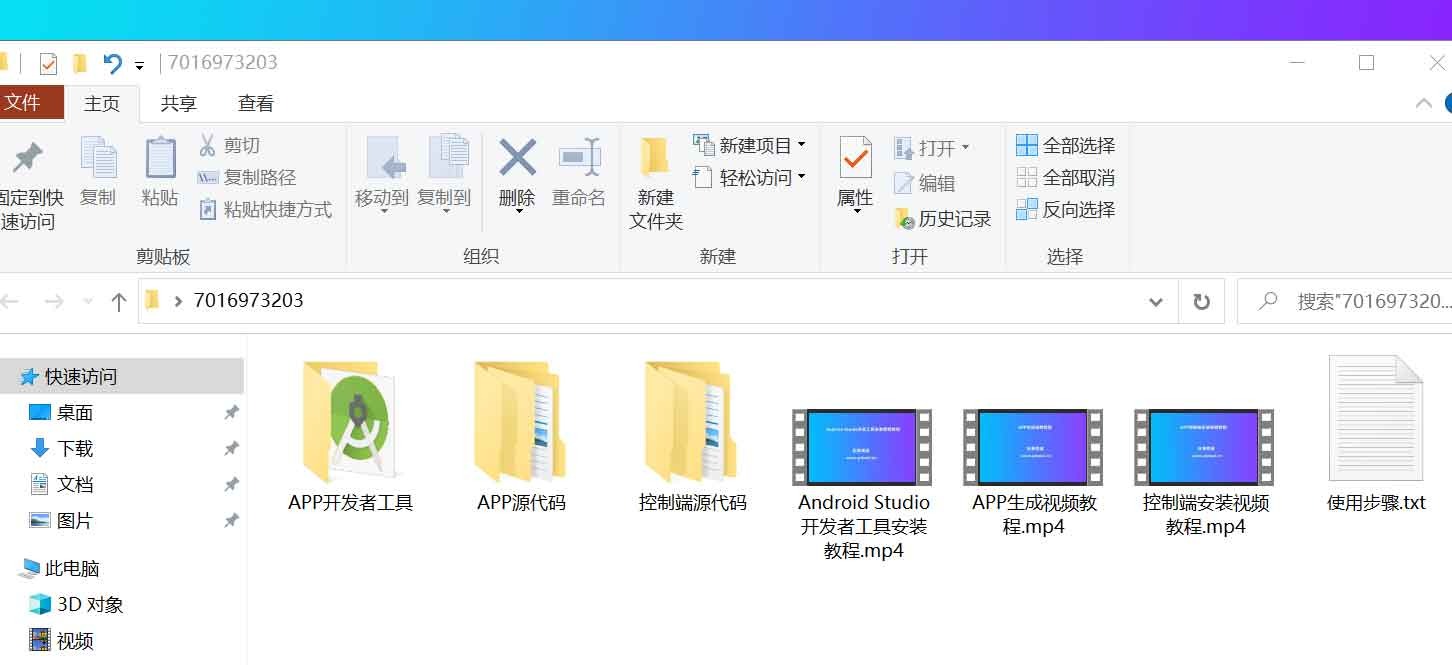Click Invert selection (反向选择)
This screenshot has width=1452, height=665.
[x=1066, y=210]
